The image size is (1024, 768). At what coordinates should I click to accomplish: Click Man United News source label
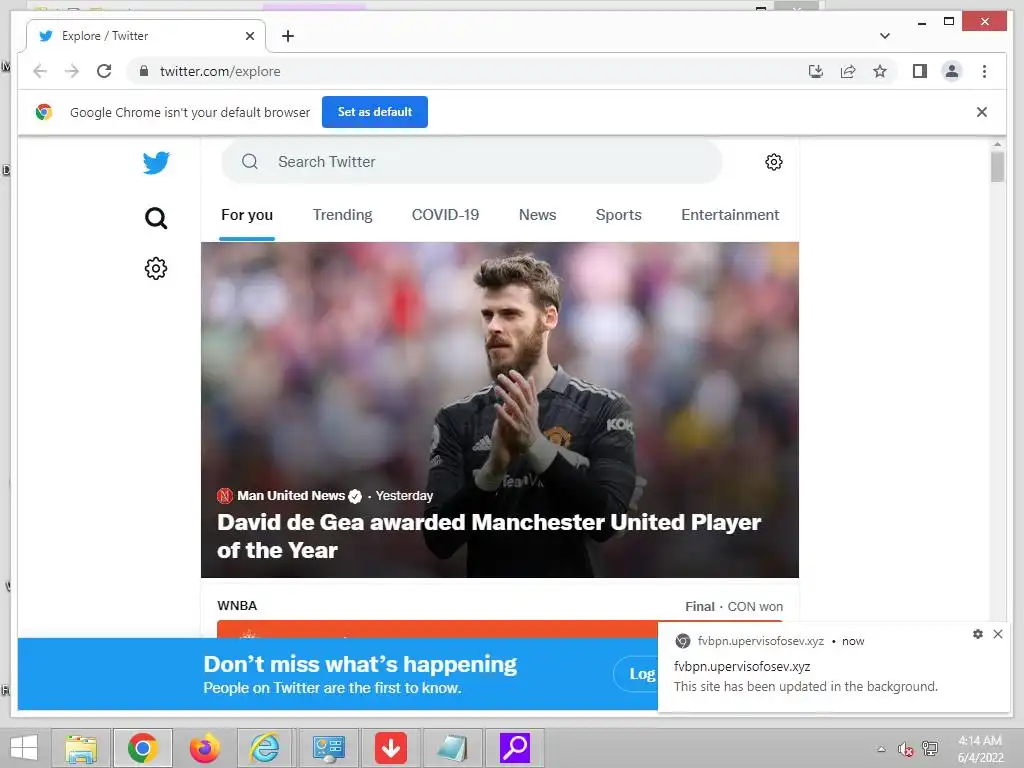[x=291, y=496]
